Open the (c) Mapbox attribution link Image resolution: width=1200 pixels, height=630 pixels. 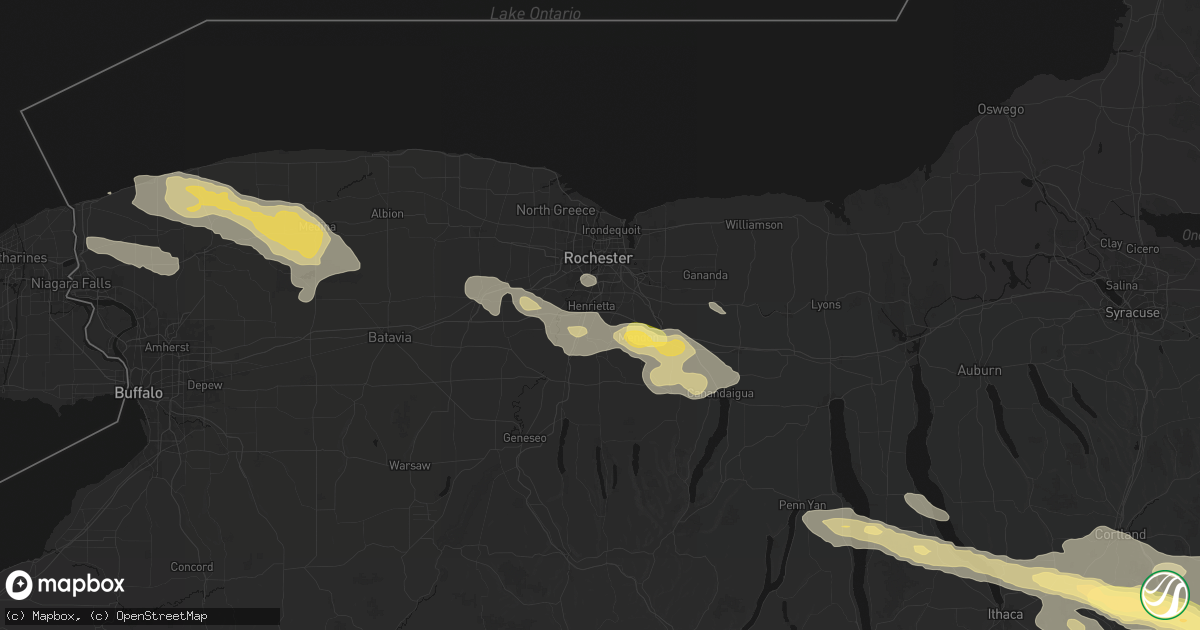38,616
